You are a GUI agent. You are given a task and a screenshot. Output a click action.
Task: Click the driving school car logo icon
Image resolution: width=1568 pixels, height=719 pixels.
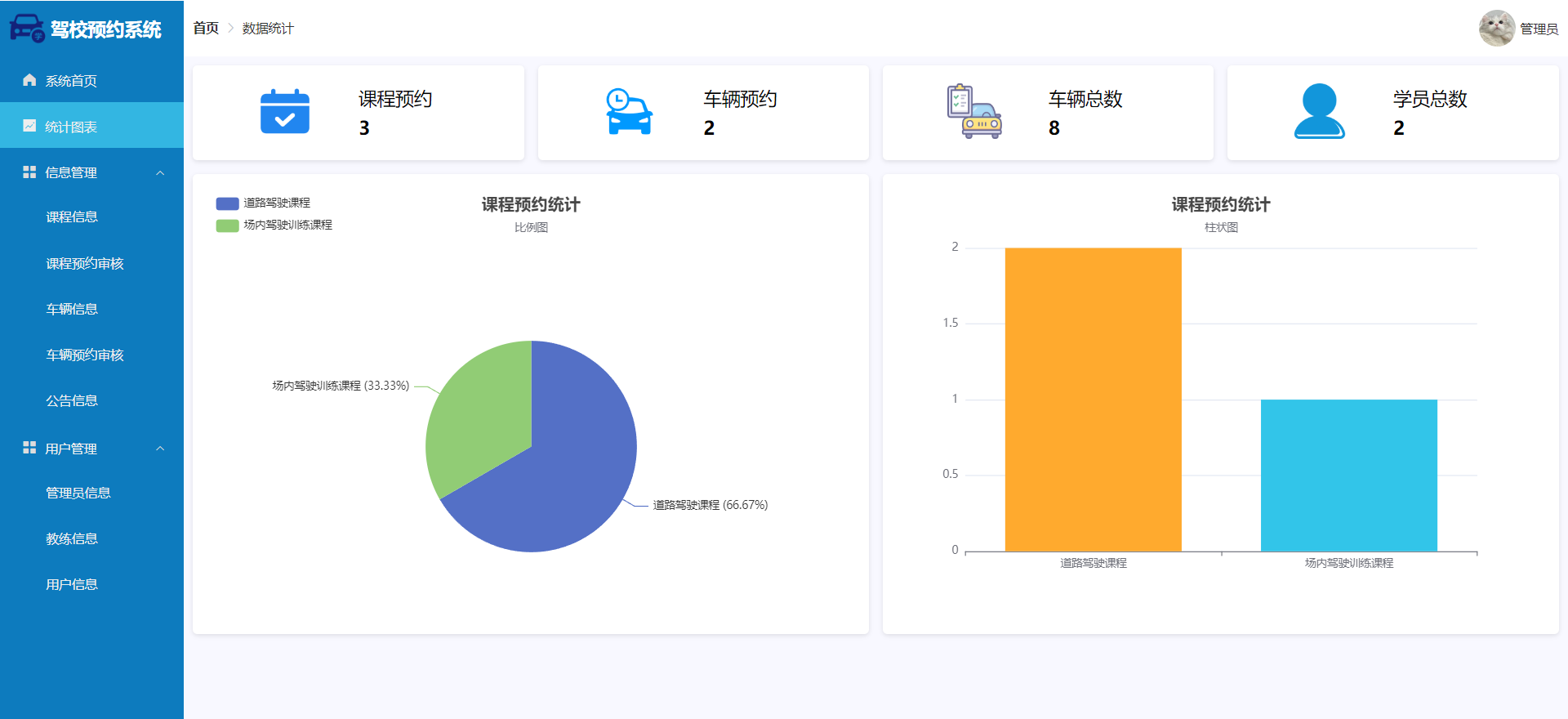coord(27,29)
